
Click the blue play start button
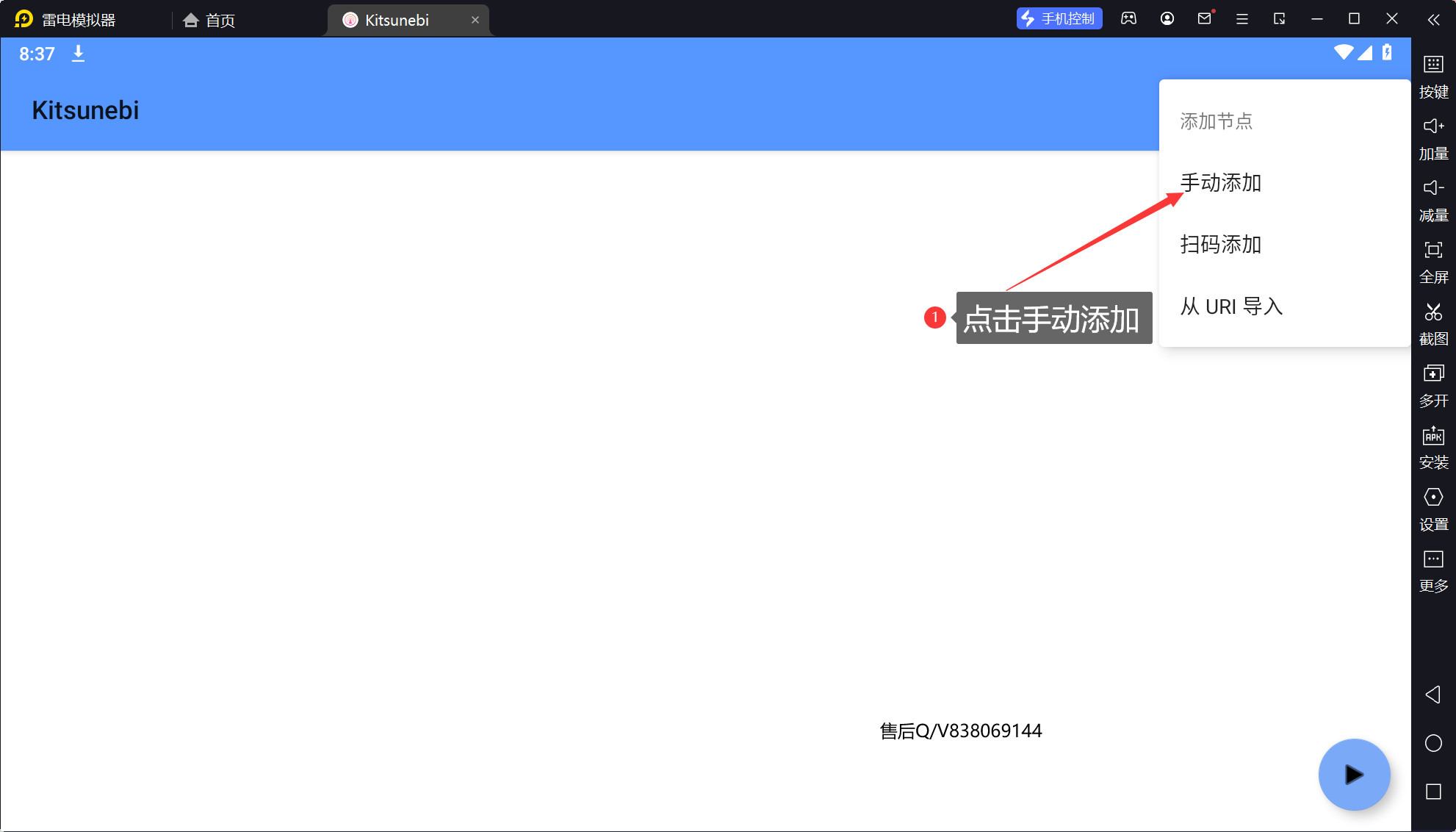(1353, 774)
